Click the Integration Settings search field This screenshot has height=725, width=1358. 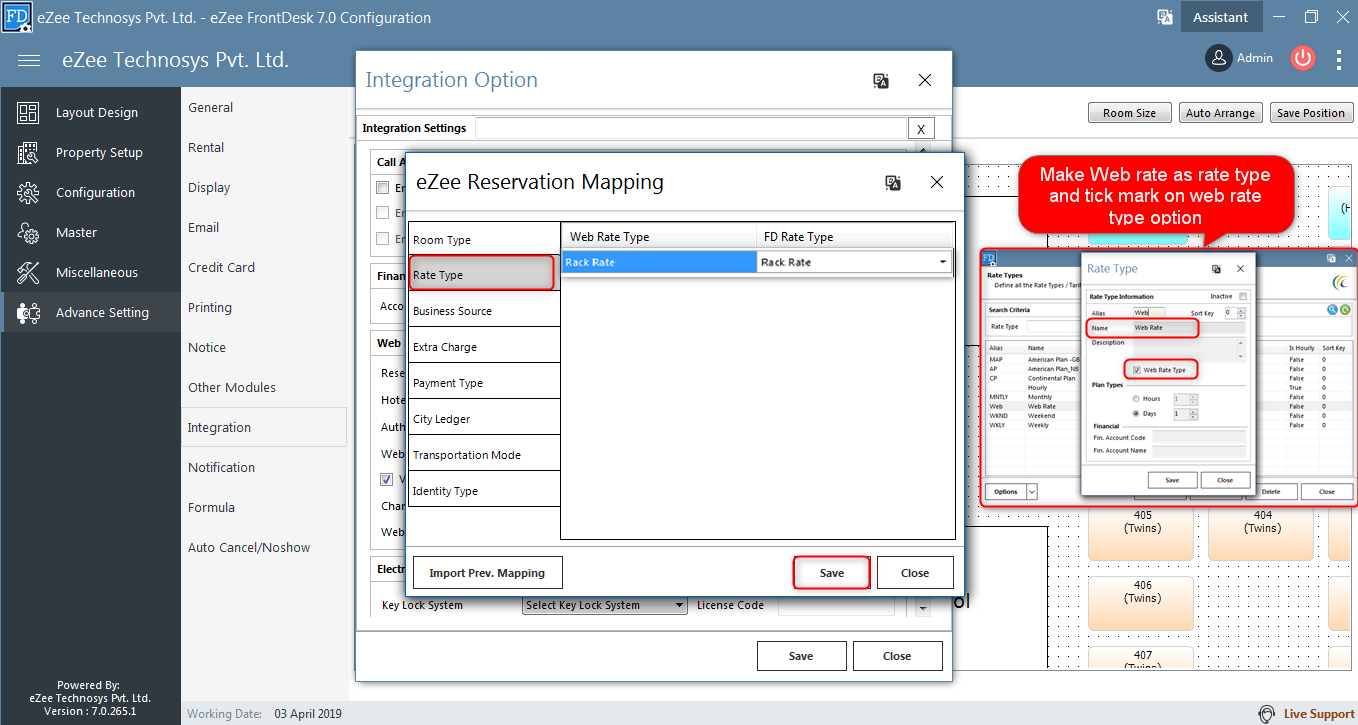(x=690, y=128)
